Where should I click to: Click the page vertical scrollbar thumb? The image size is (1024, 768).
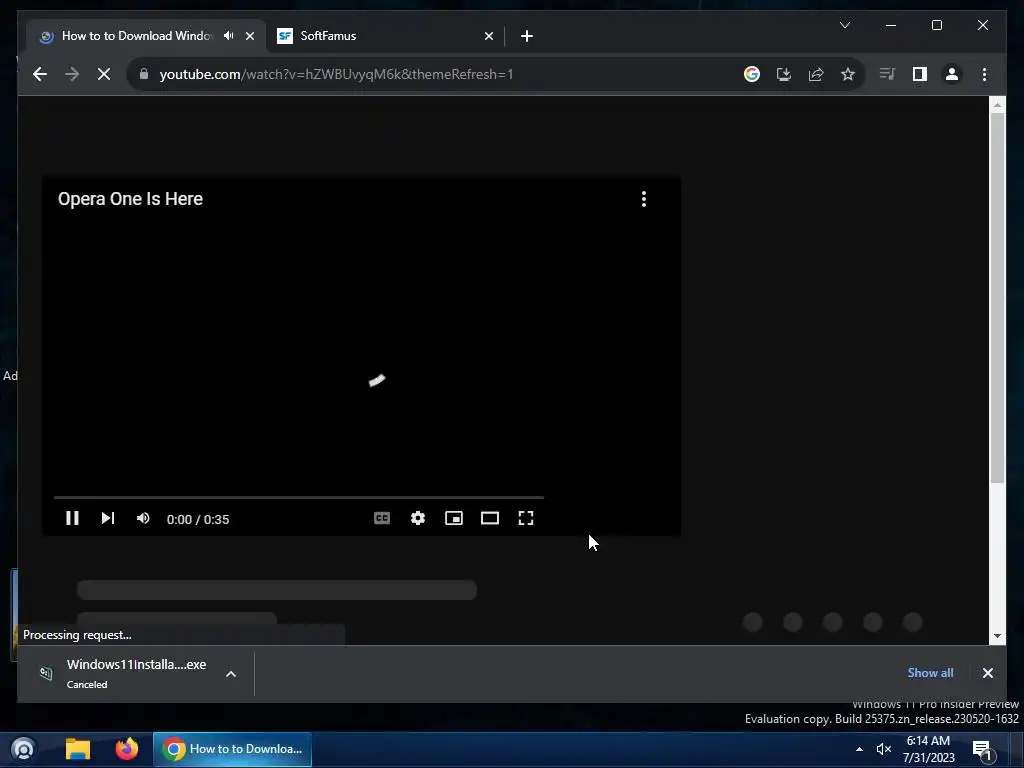[997, 298]
